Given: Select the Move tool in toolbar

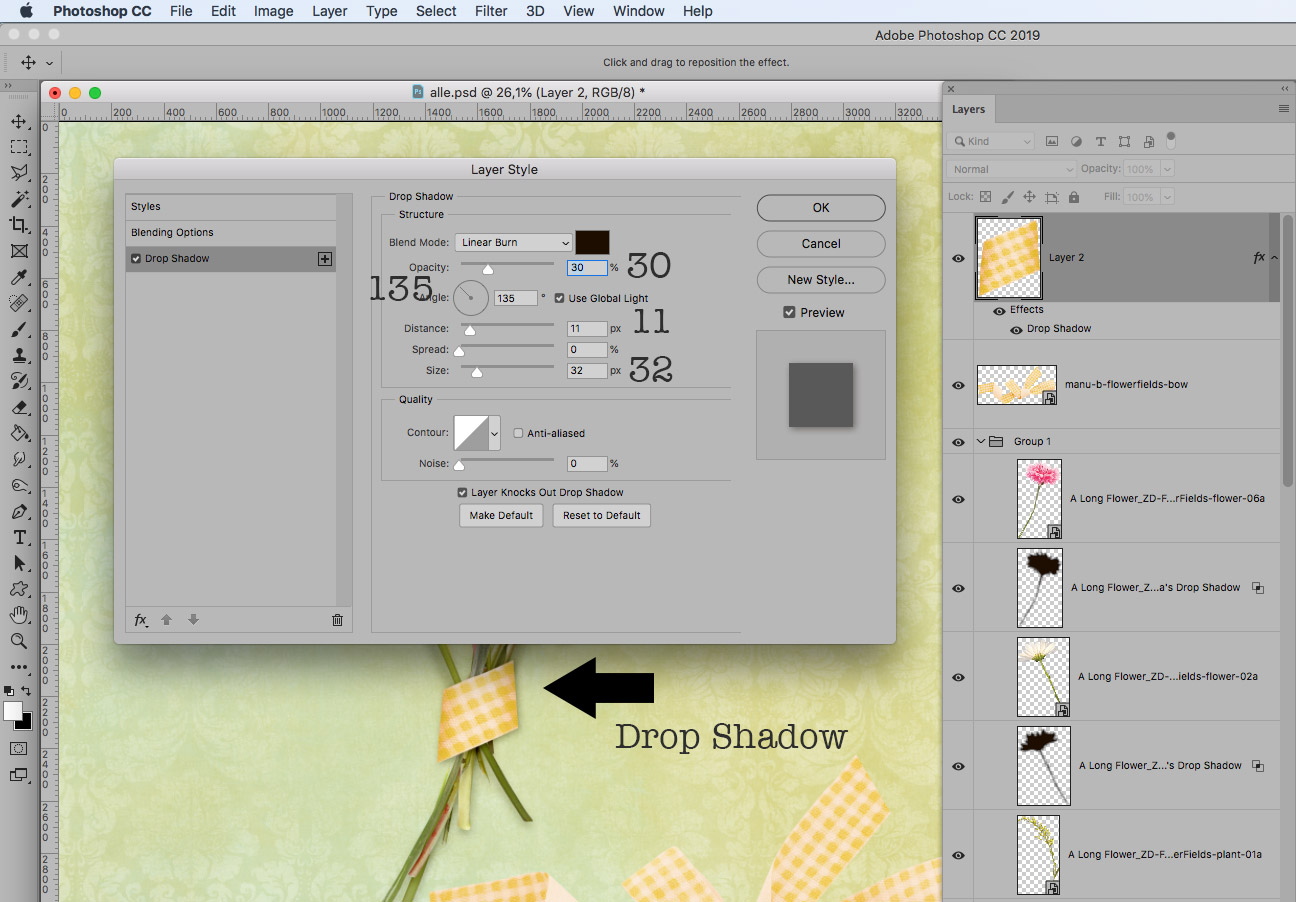Looking at the screenshot, I should click(x=19, y=122).
